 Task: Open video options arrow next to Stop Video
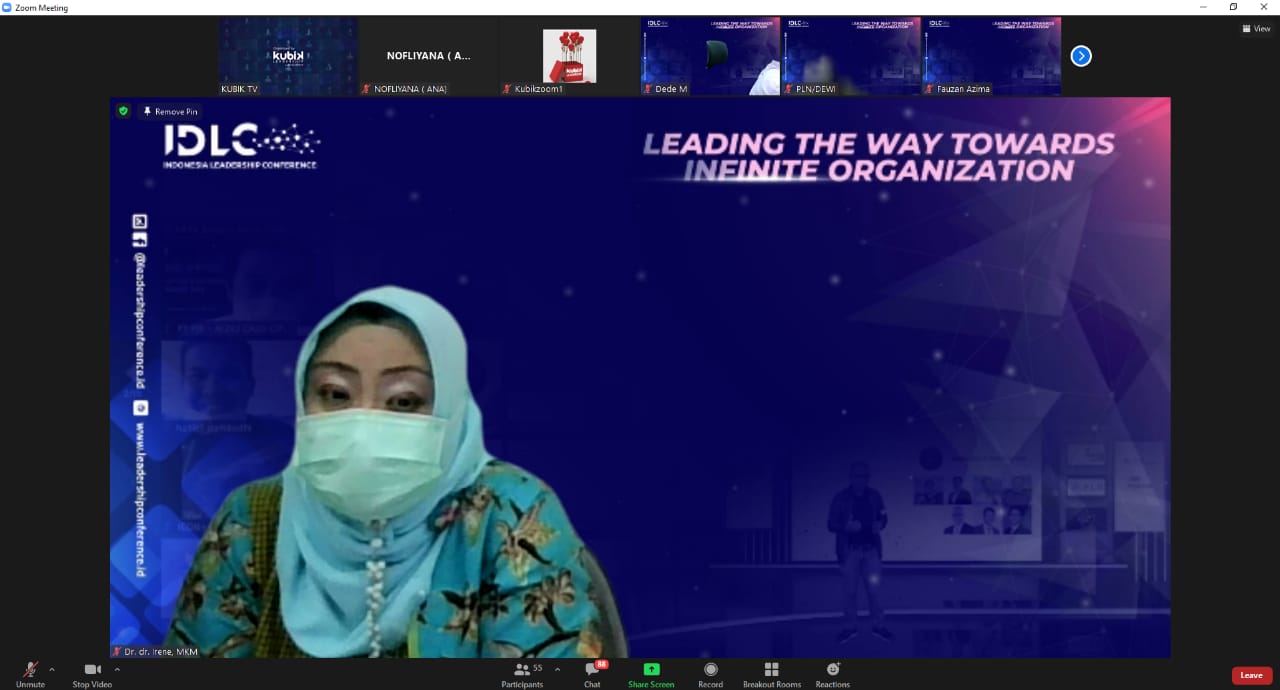117,669
